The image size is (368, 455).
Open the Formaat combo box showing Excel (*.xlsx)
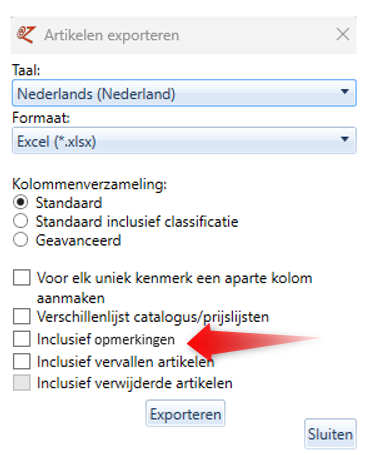184,141
